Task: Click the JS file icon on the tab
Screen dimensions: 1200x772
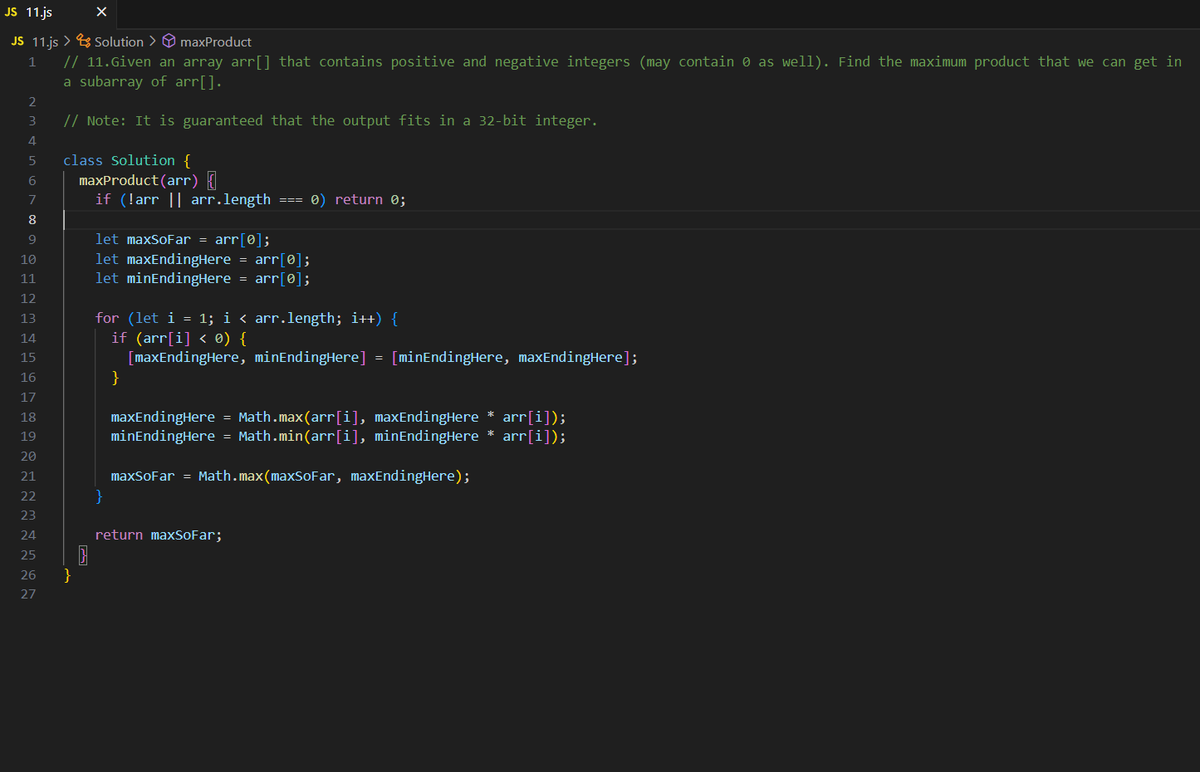Action: pos(12,13)
